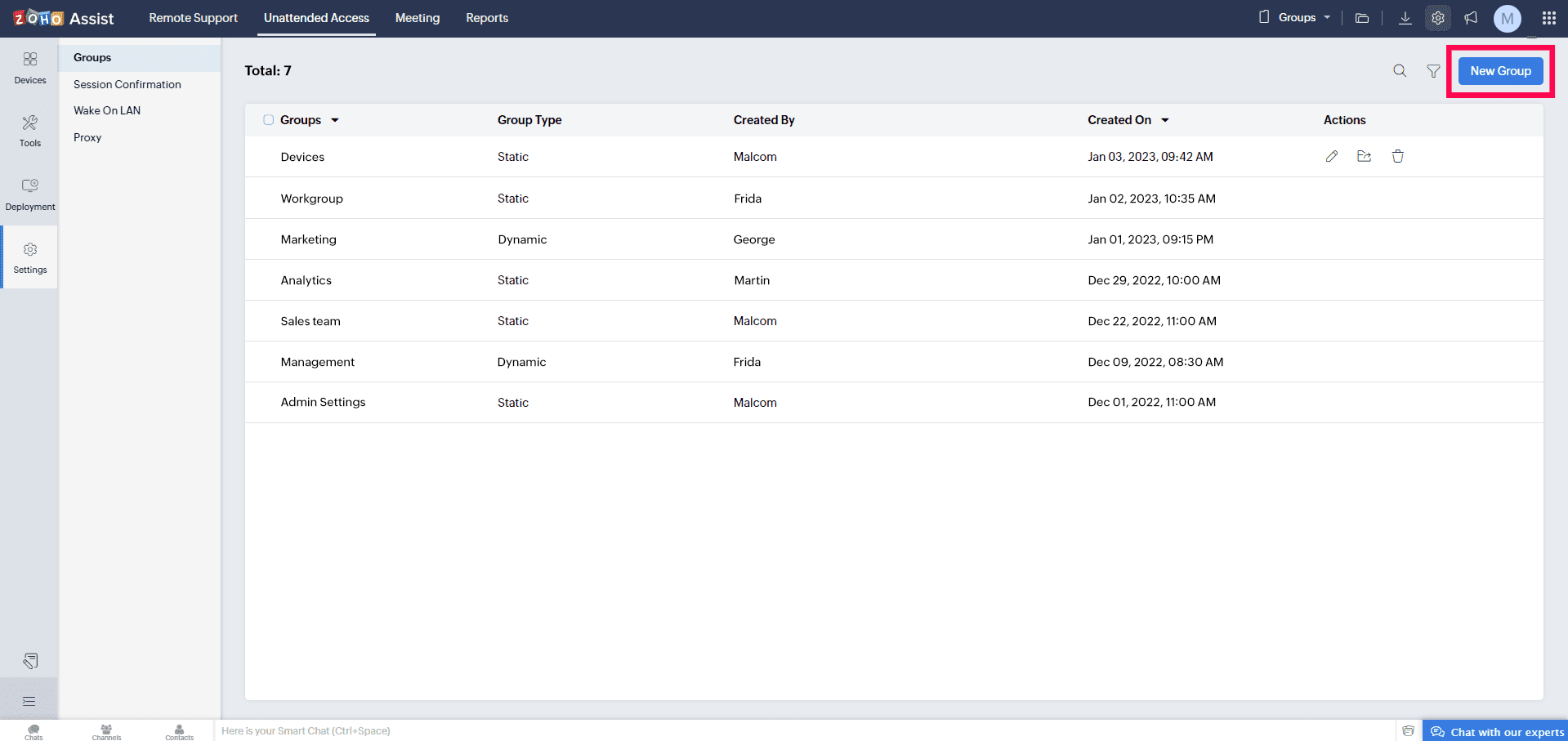Click the search magnifier icon
The width and height of the screenshot is (1568, 741).
[1400, 71]
